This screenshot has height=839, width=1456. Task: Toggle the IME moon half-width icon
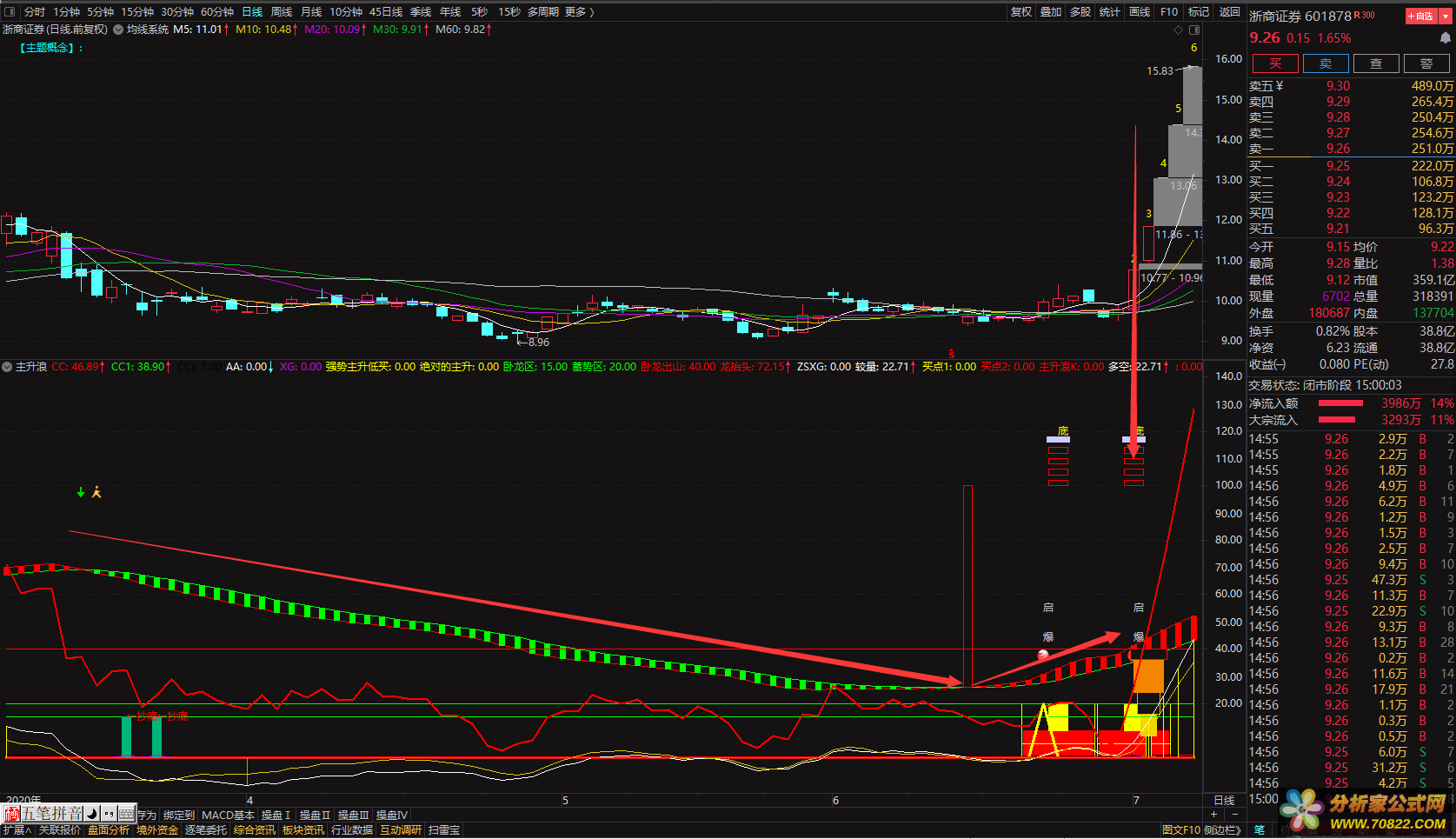pos(91,814)
